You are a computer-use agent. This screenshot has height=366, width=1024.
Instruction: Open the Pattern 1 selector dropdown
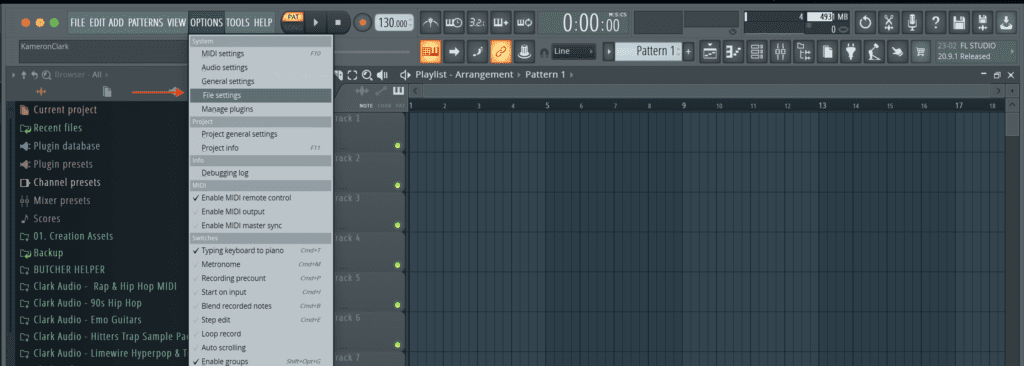(x=647, y=51)
